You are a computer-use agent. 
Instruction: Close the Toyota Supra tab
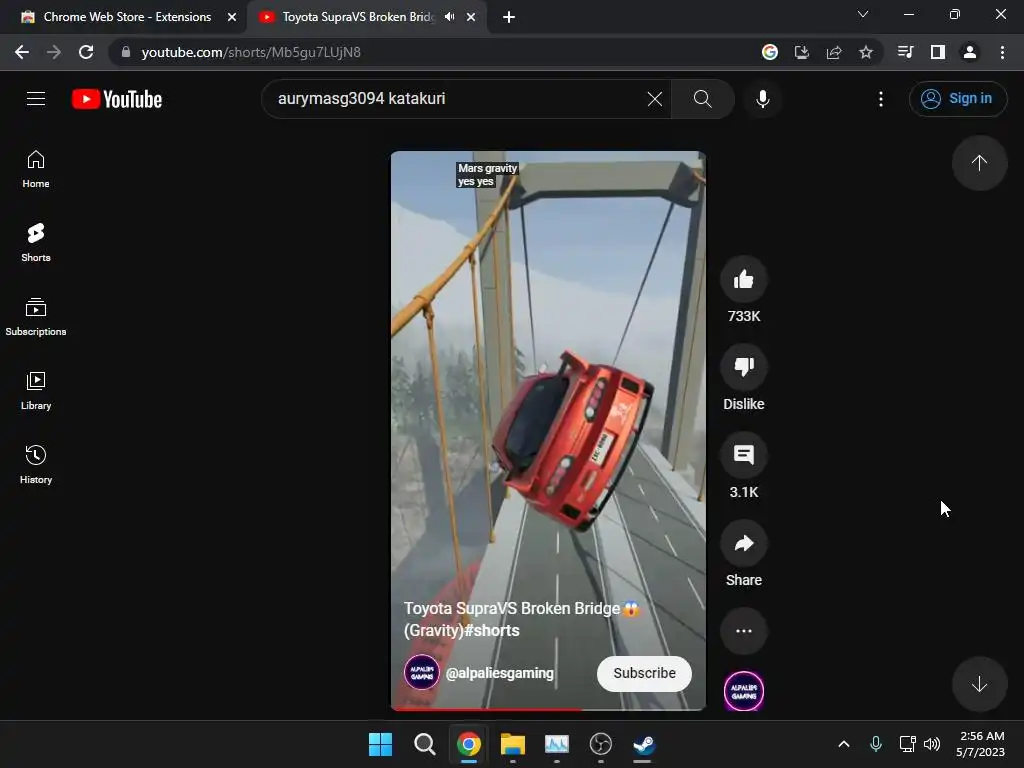coord(471,17)
